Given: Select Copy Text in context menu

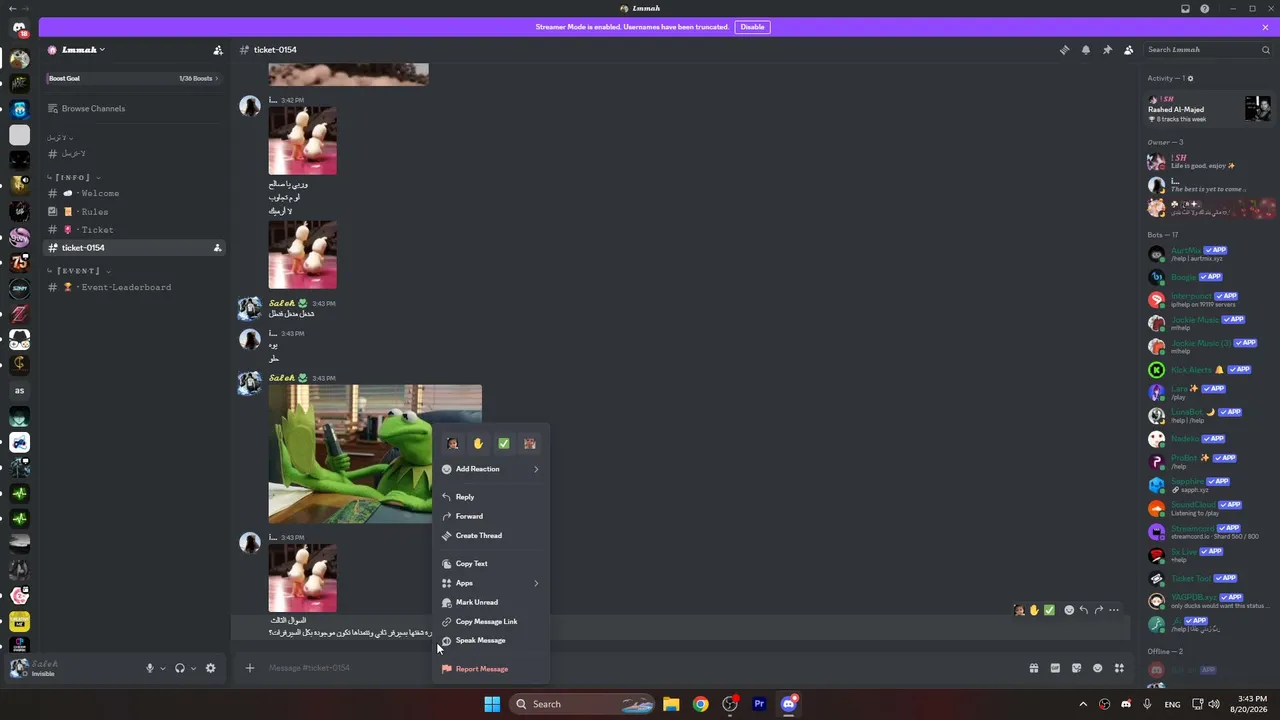Looking at the screenshot, I should point(490,564).
